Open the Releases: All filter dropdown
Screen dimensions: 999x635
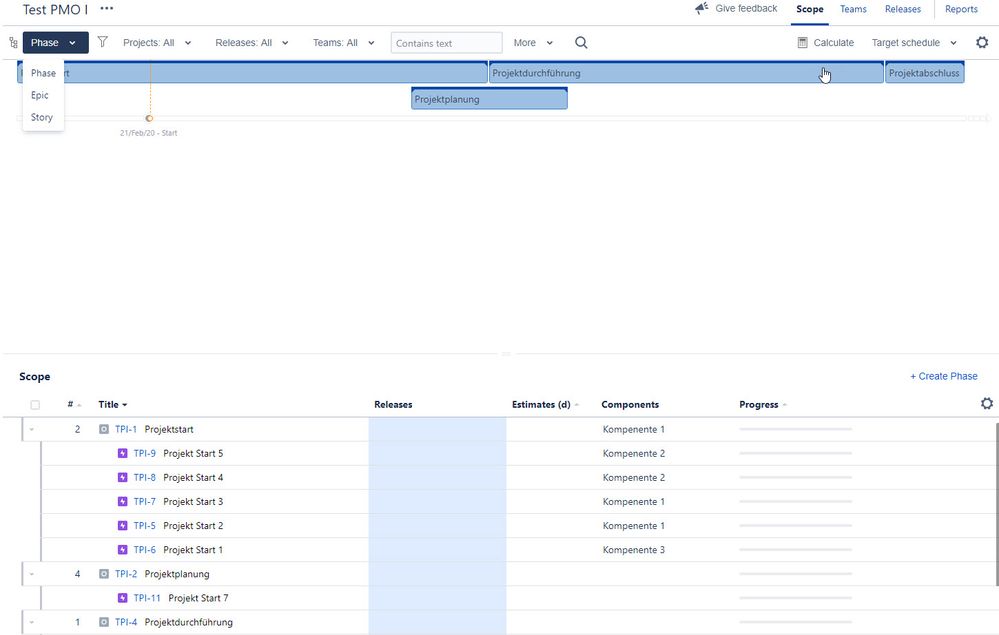coord(252,43)
